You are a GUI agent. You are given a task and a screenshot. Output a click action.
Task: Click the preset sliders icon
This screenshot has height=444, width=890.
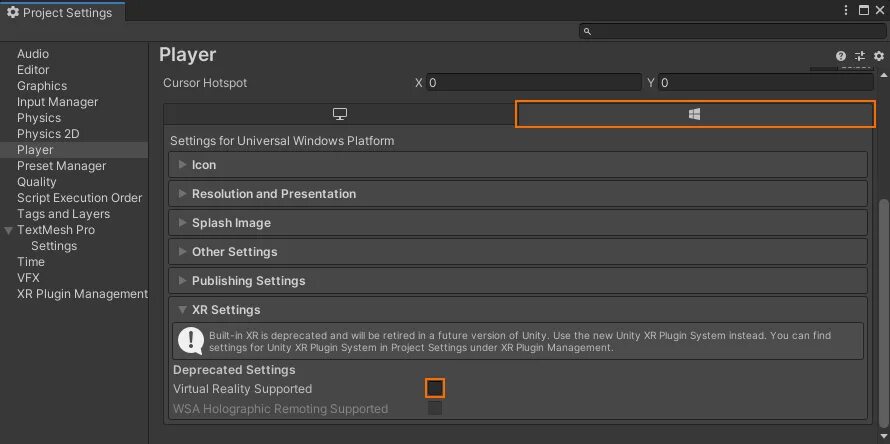(860, 56)
